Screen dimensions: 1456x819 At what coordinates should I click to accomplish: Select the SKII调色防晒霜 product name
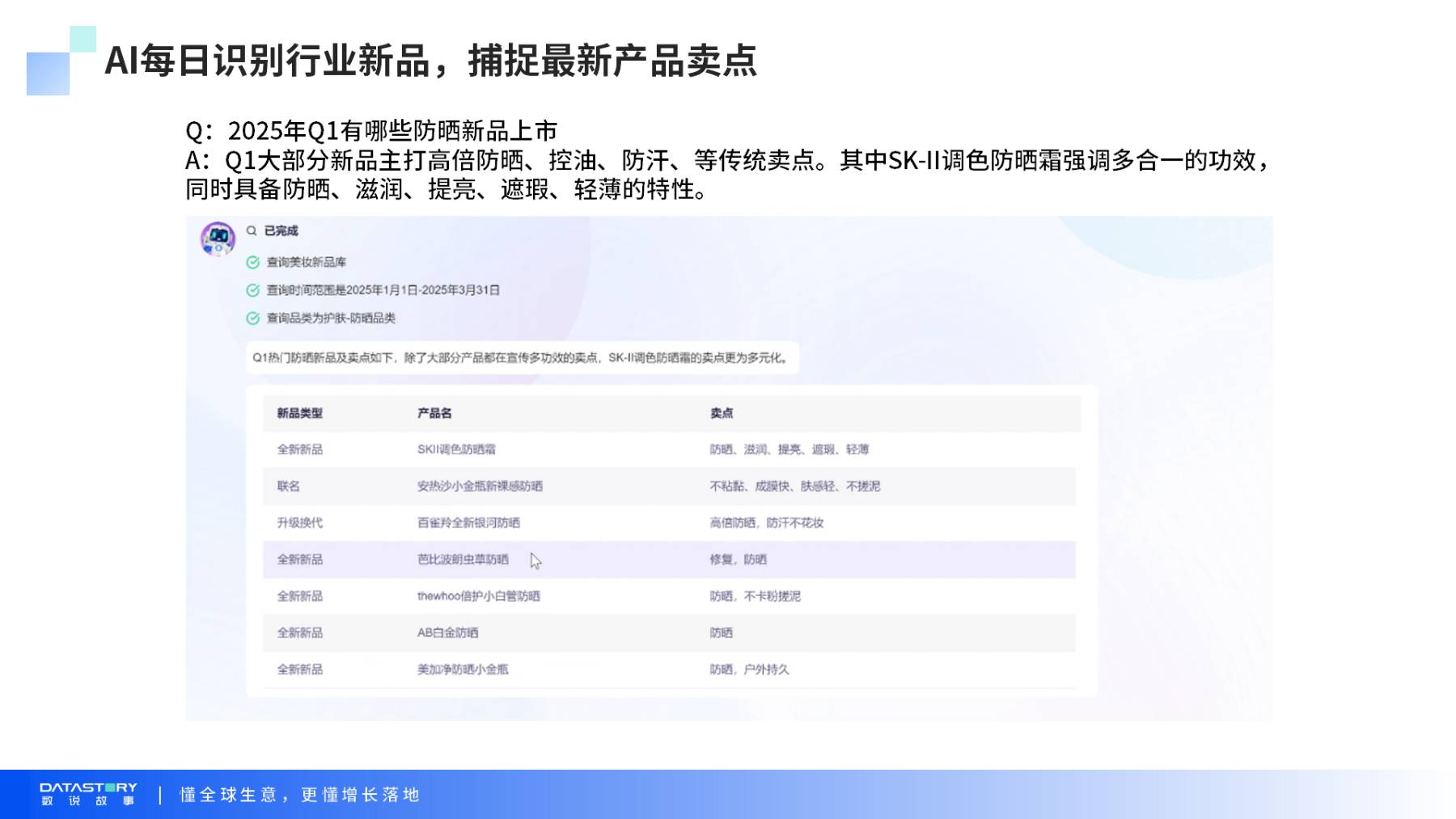pos(456,450)
